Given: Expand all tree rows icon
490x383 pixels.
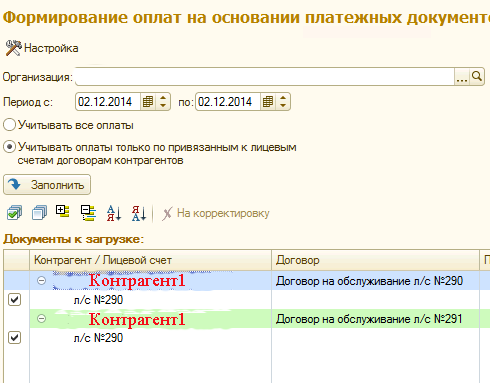Looking at the screenshot, I should [x=63, y=212].
